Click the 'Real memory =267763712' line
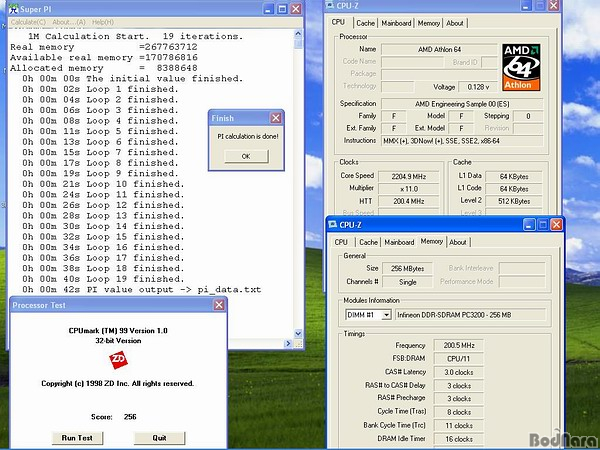 [104, 47]
